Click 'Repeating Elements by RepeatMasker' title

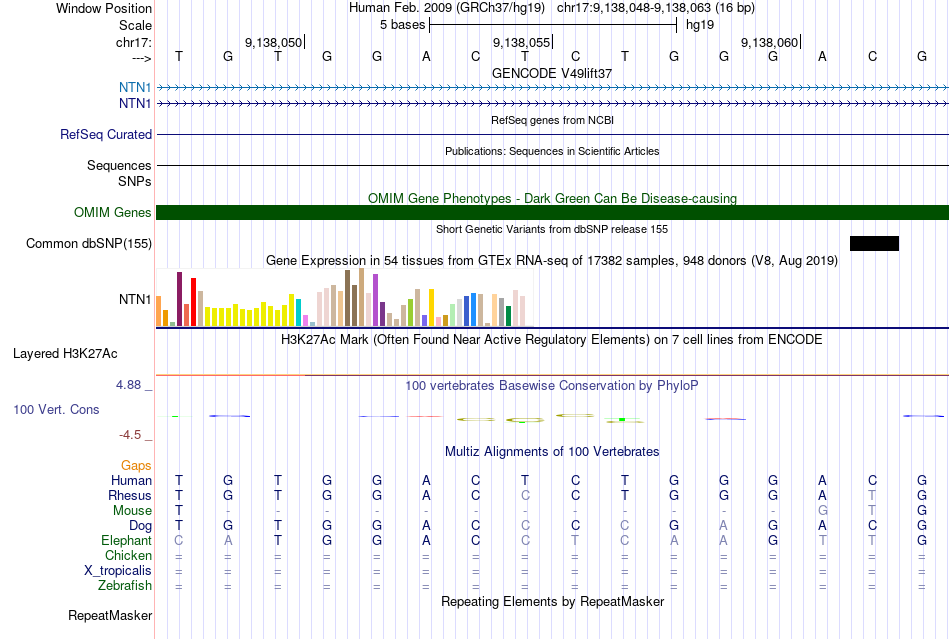(x=552, y=601)
